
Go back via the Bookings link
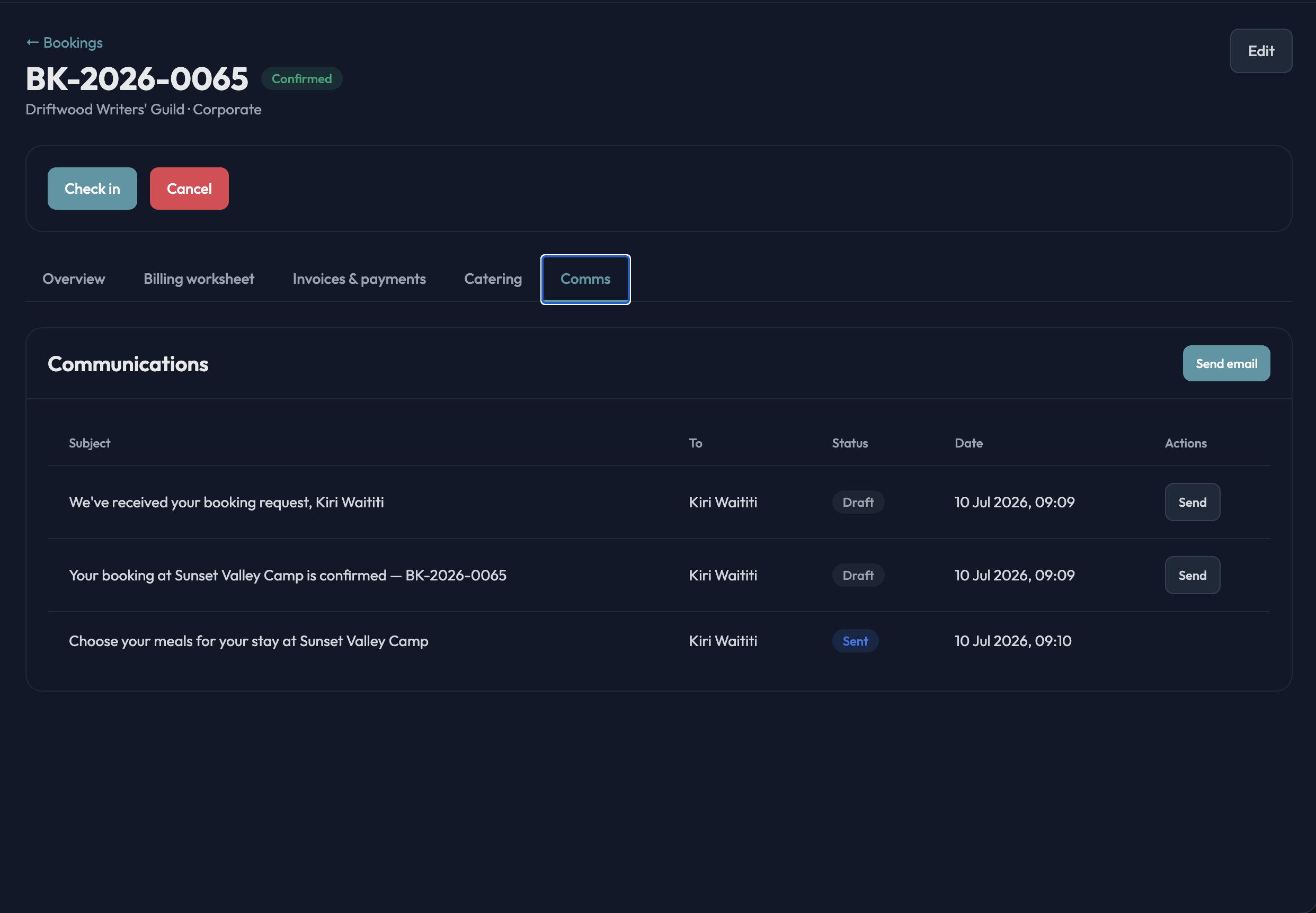click(64, 43)
